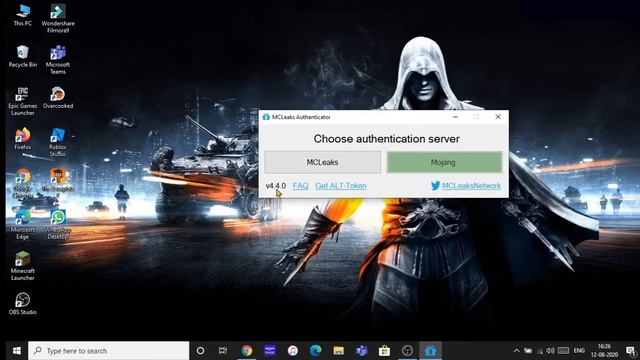
Task: Select Google Chrome desktop shortcut
Action: point(23,183)
